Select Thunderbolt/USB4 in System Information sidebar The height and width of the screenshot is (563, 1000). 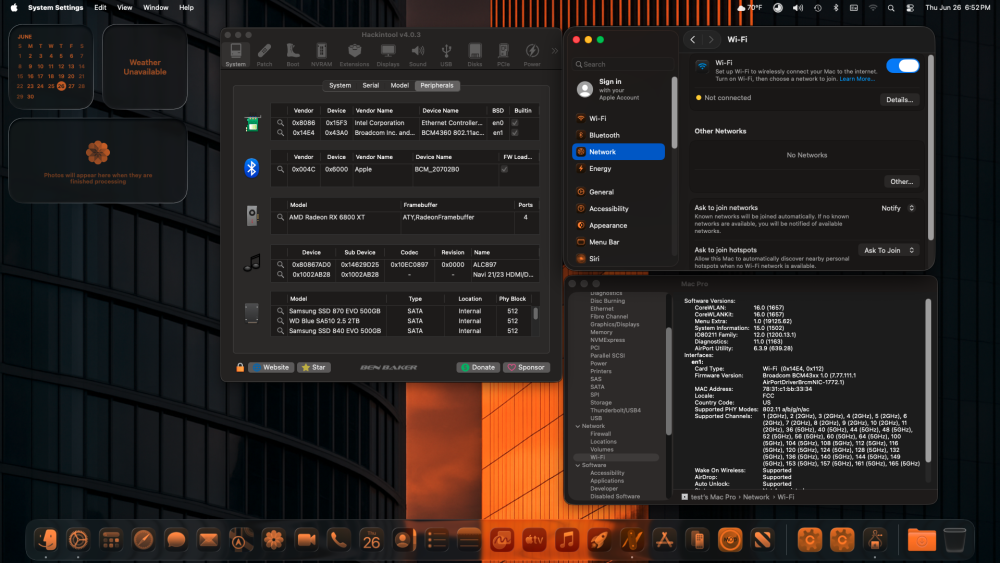pos(615,411)
